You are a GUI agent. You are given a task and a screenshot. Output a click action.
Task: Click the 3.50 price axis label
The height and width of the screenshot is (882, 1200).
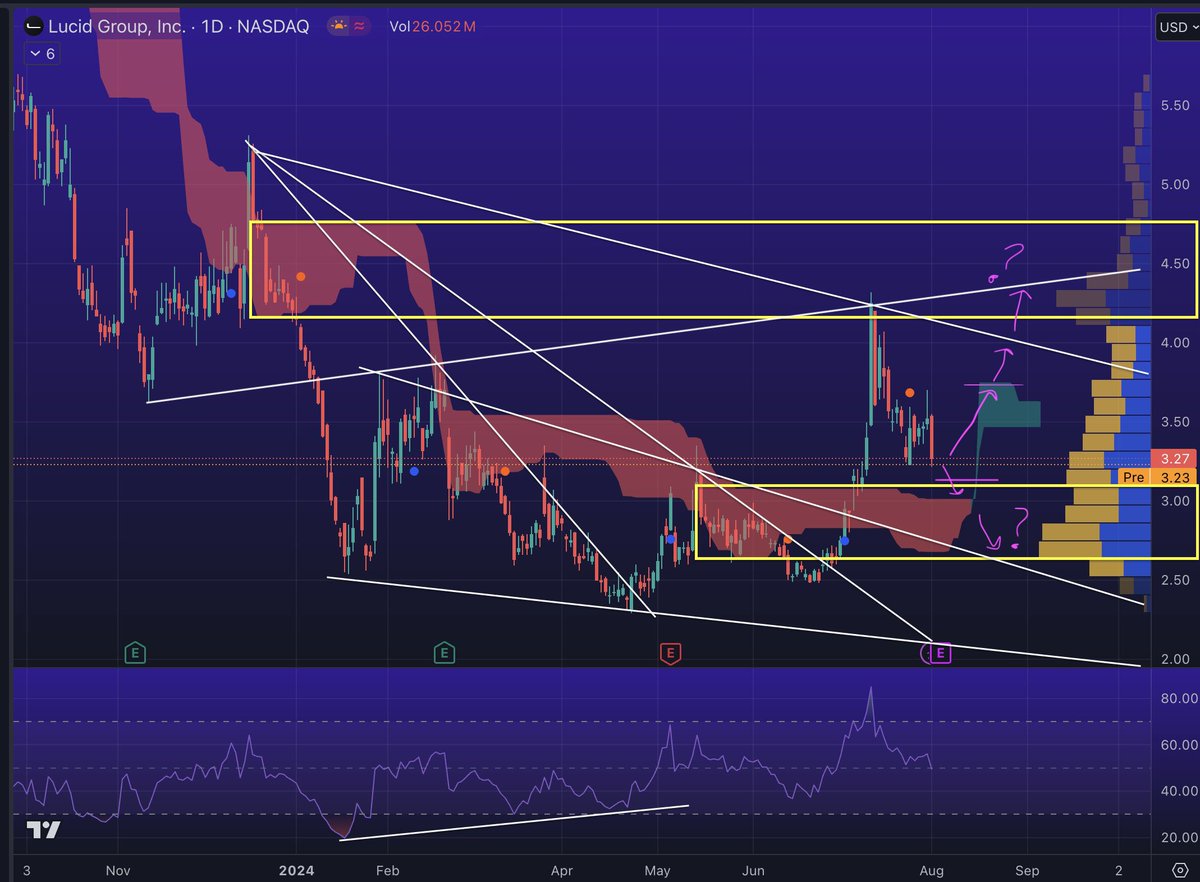1175,422
